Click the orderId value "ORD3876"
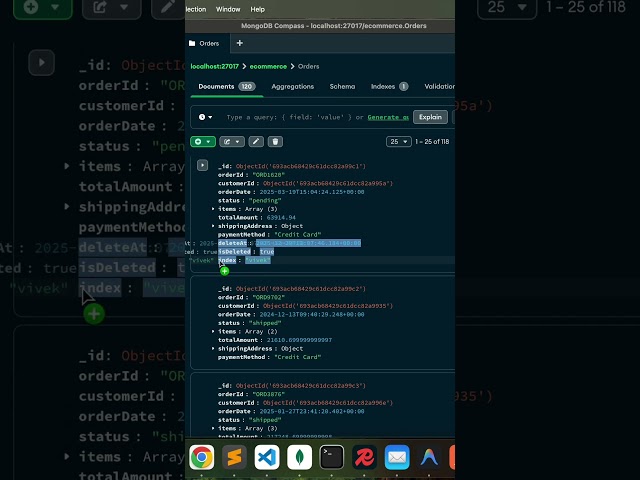640x480 pixels. click(x=269, y=394)
